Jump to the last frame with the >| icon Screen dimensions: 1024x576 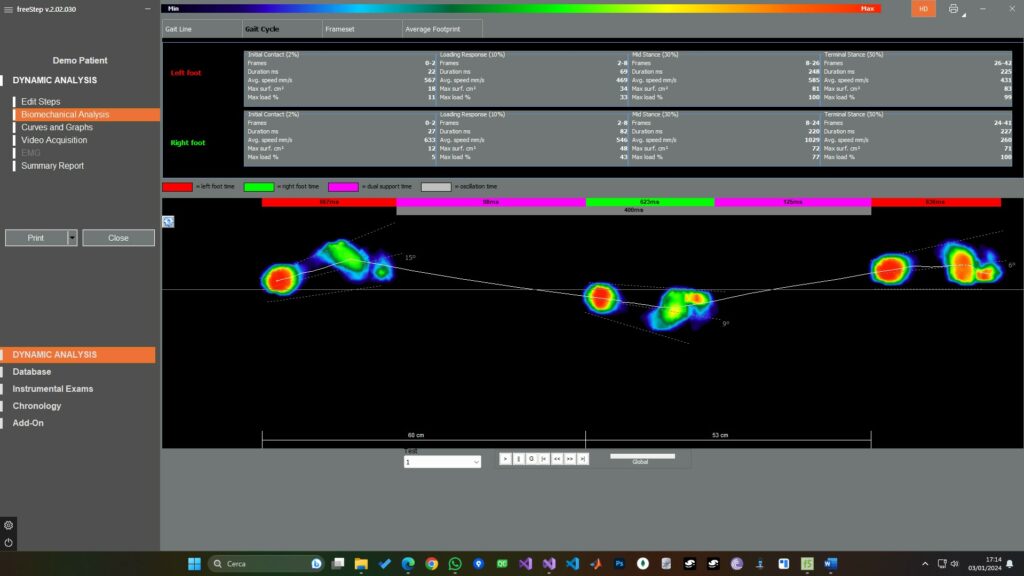click(x=582, y=459)
